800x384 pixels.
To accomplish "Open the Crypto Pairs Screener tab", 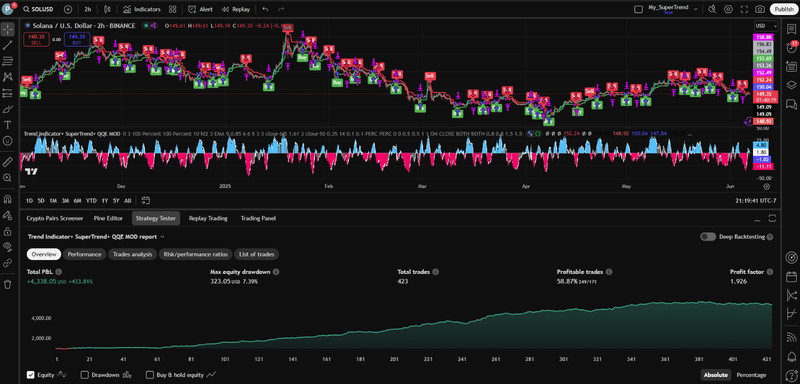I will [55, 218].
